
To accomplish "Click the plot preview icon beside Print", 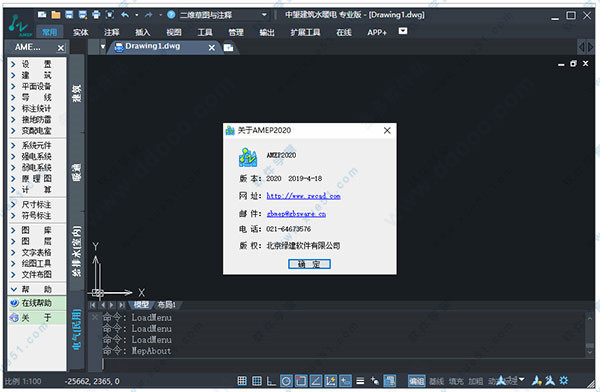I will tap(110, 15).
